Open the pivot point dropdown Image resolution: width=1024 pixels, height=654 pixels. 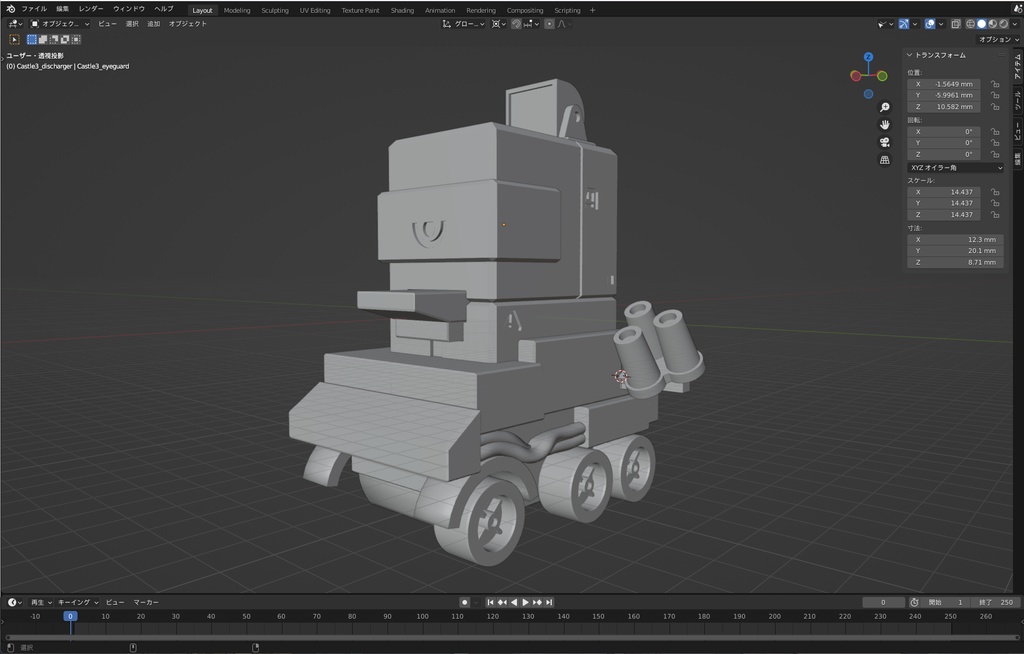click(x=499, y=24)
